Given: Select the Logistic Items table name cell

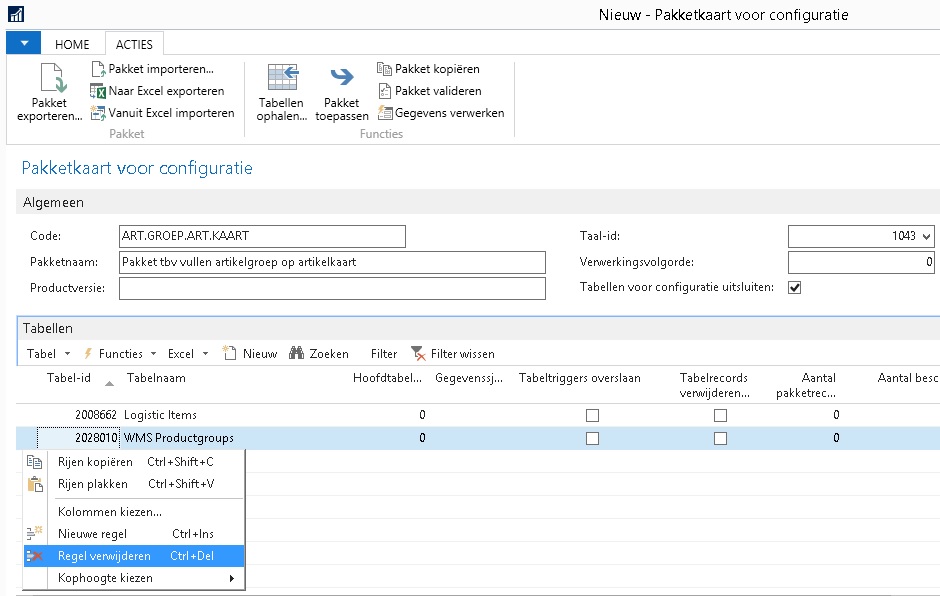Looking at the screenshot, I should [x=161, y=415].
